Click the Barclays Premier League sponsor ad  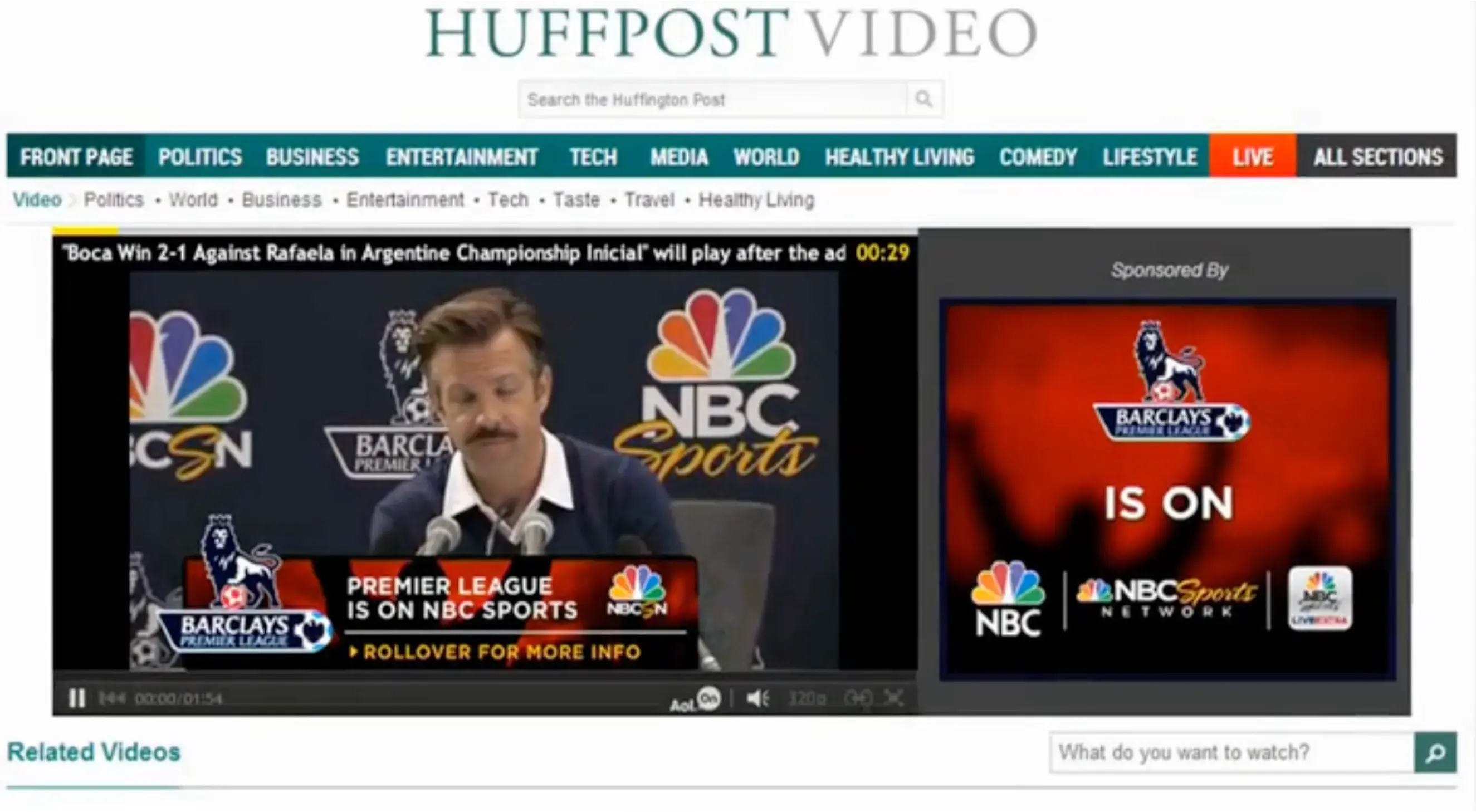click(x=1168, y=490)
